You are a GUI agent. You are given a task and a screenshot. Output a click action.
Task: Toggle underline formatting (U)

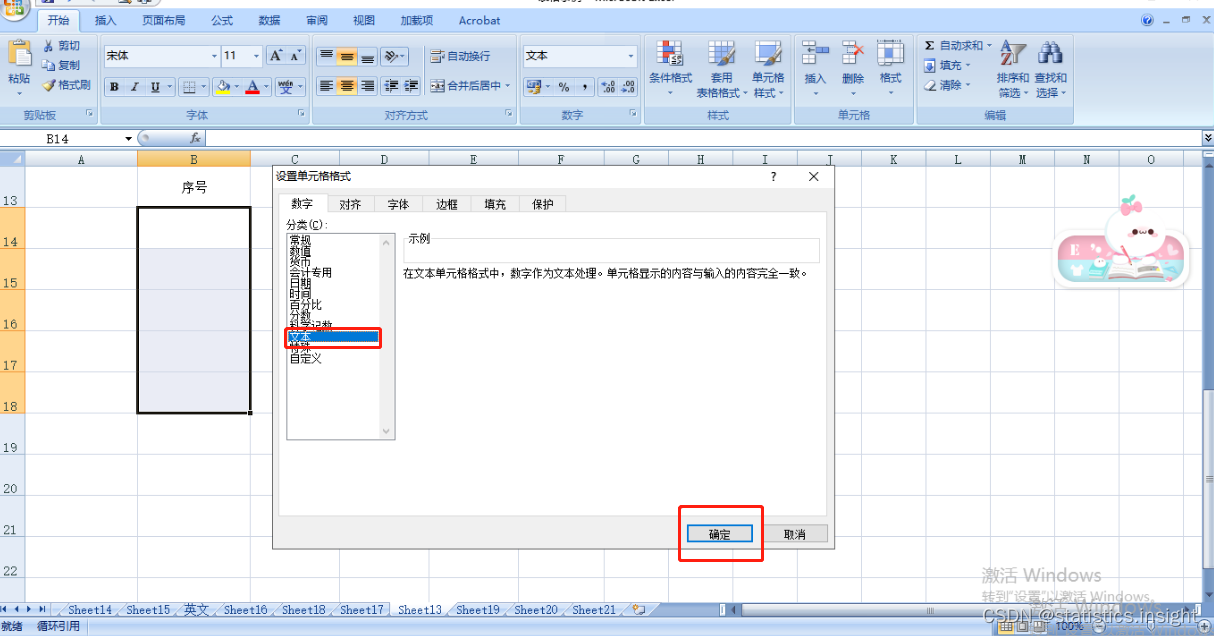point(155,87)
